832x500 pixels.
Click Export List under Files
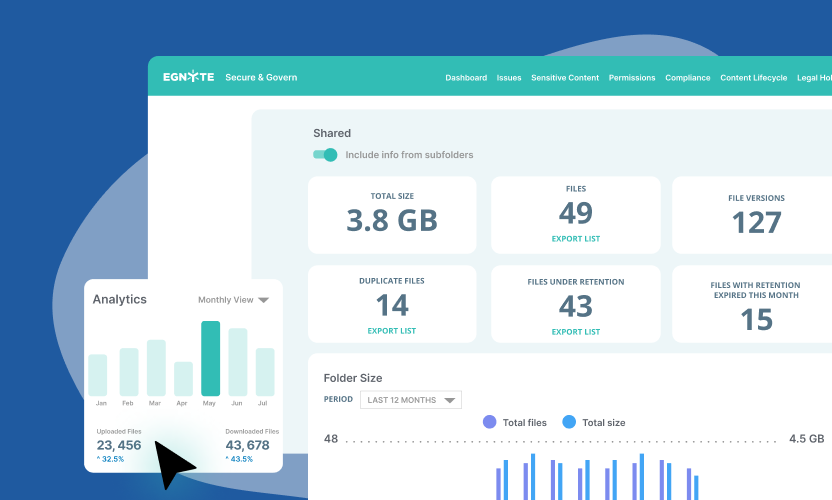tap(576, 239)
